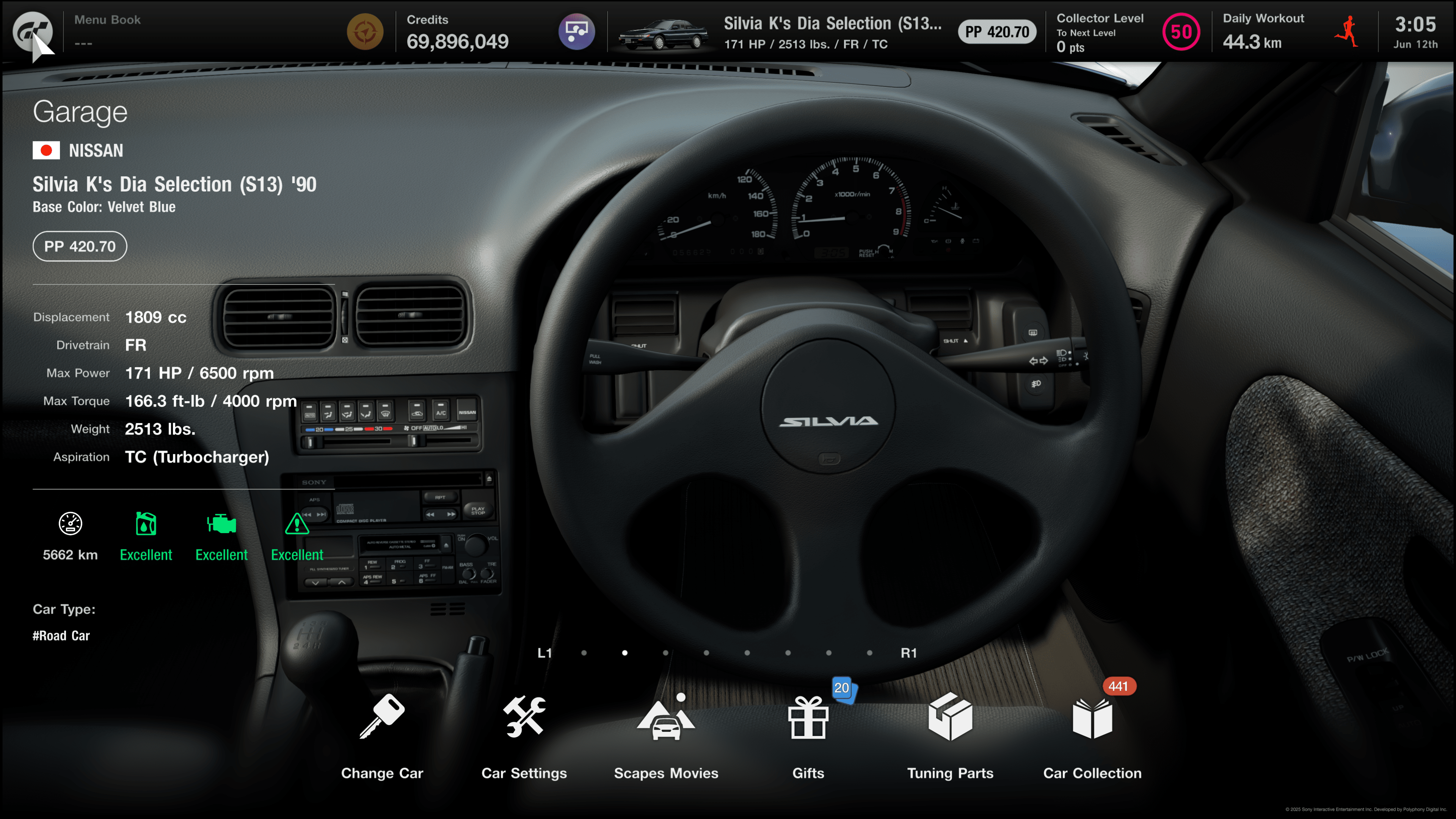
Task: Click the TC (Turbocharger) aspiration value
Action: pos(197,457)
